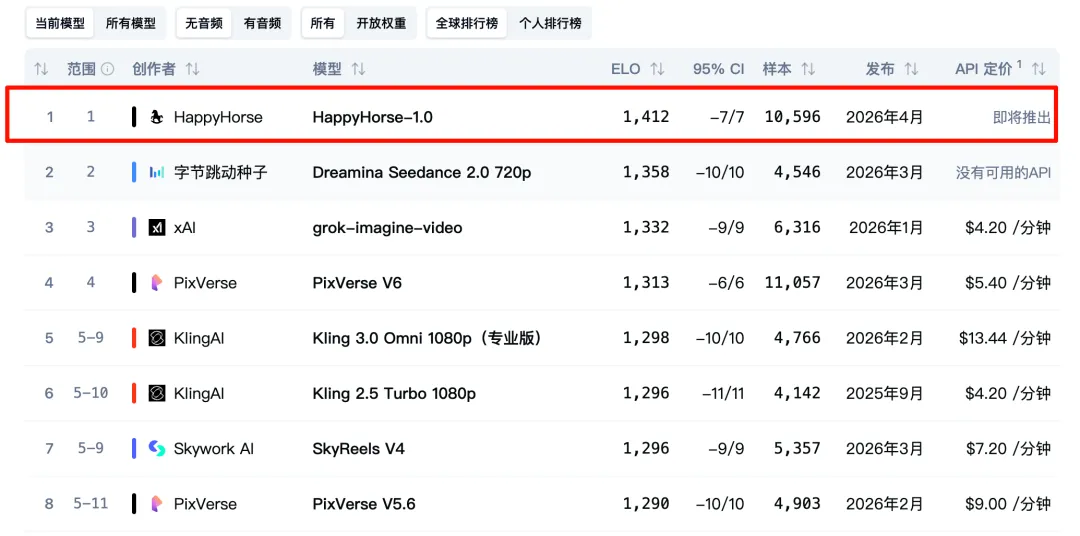This screenshot has width=1080, height=536.
Task: Click creator name xAI
Action: point(185,227)
